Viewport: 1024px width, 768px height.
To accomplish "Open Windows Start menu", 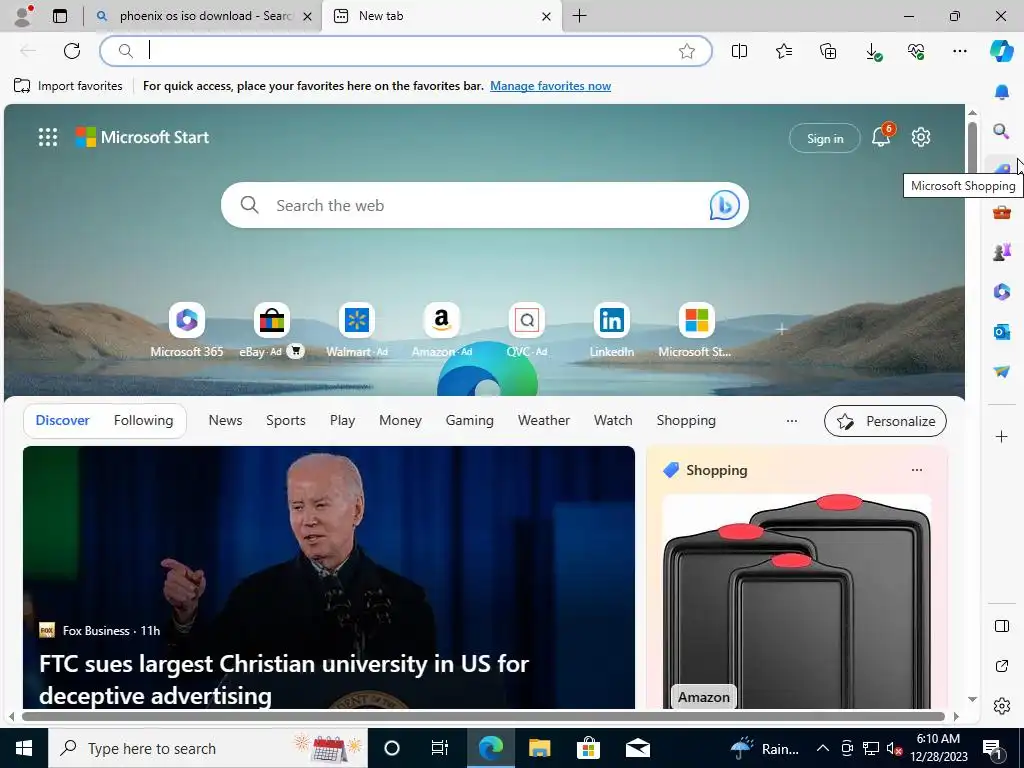I will click(24, 748).
